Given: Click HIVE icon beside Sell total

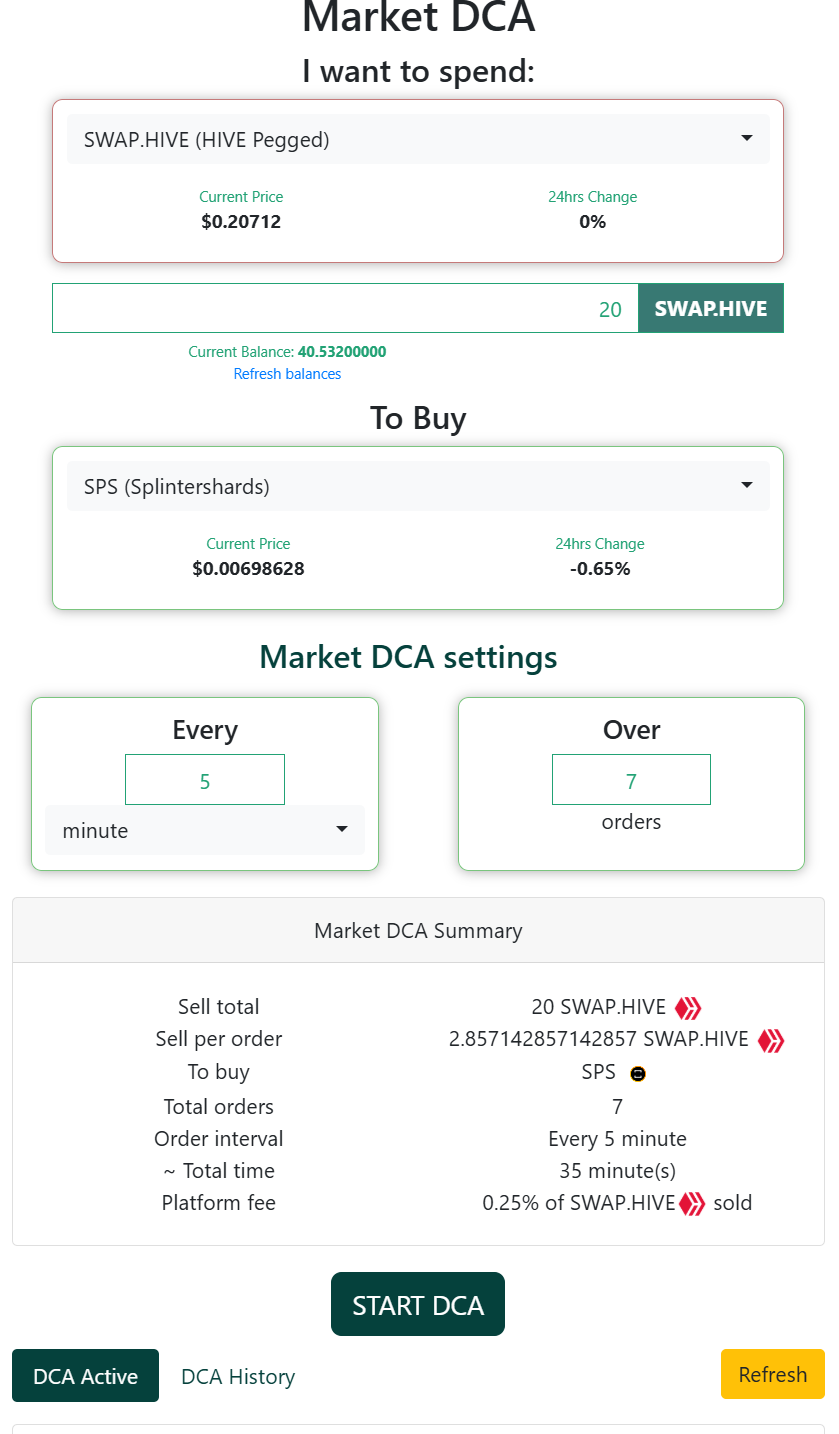Looking at the screenshot, I should pyautogui.click(x=688, y=1007).
